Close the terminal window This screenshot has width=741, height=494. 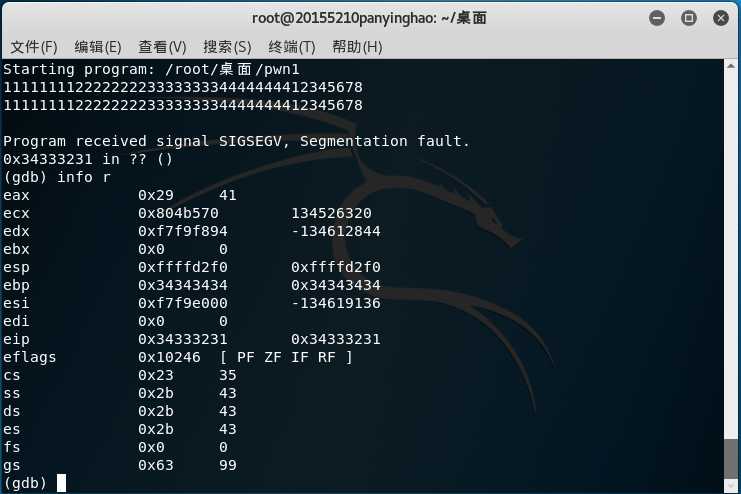click(x=721, y=18)
